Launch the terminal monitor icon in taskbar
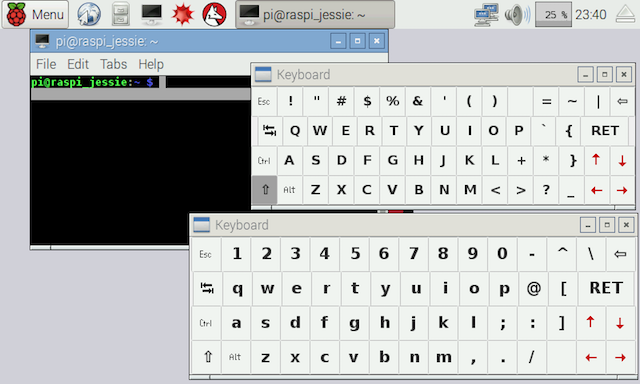The height and width of the screenshot is (384, 640). click(151, 14)
